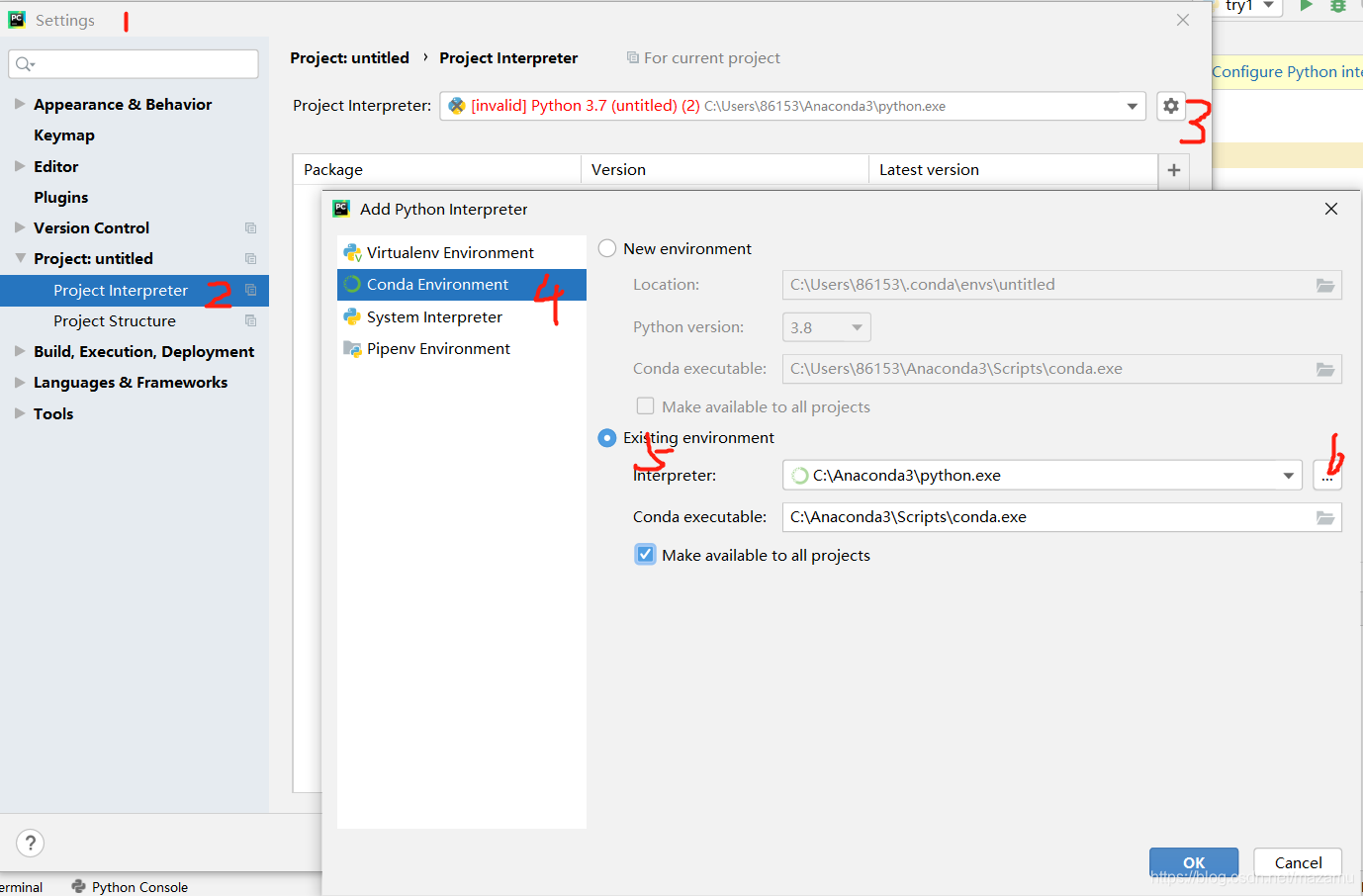Click the Version column header
1363x896 pixels.
725,170
